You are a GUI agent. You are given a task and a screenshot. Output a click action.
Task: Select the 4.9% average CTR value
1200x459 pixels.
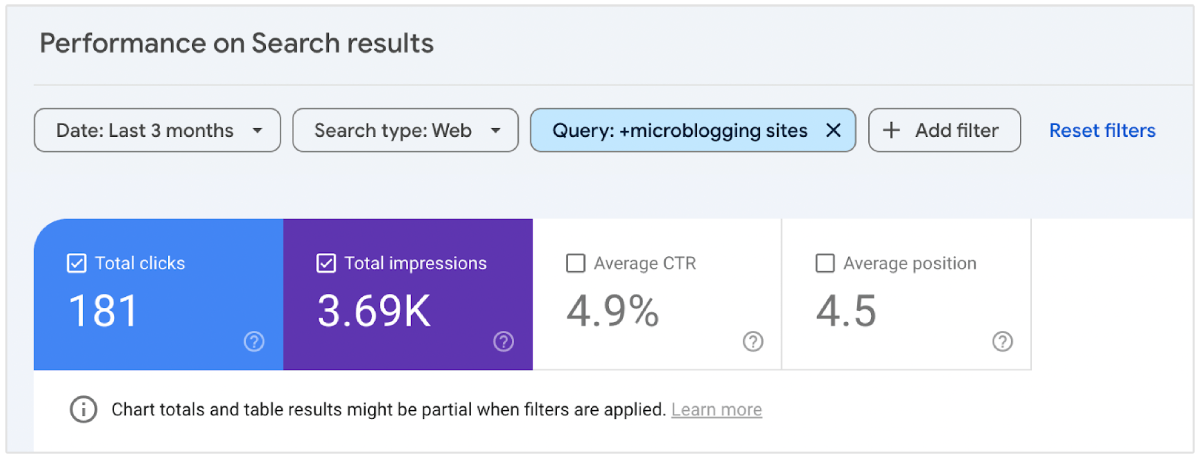[612, 311]
